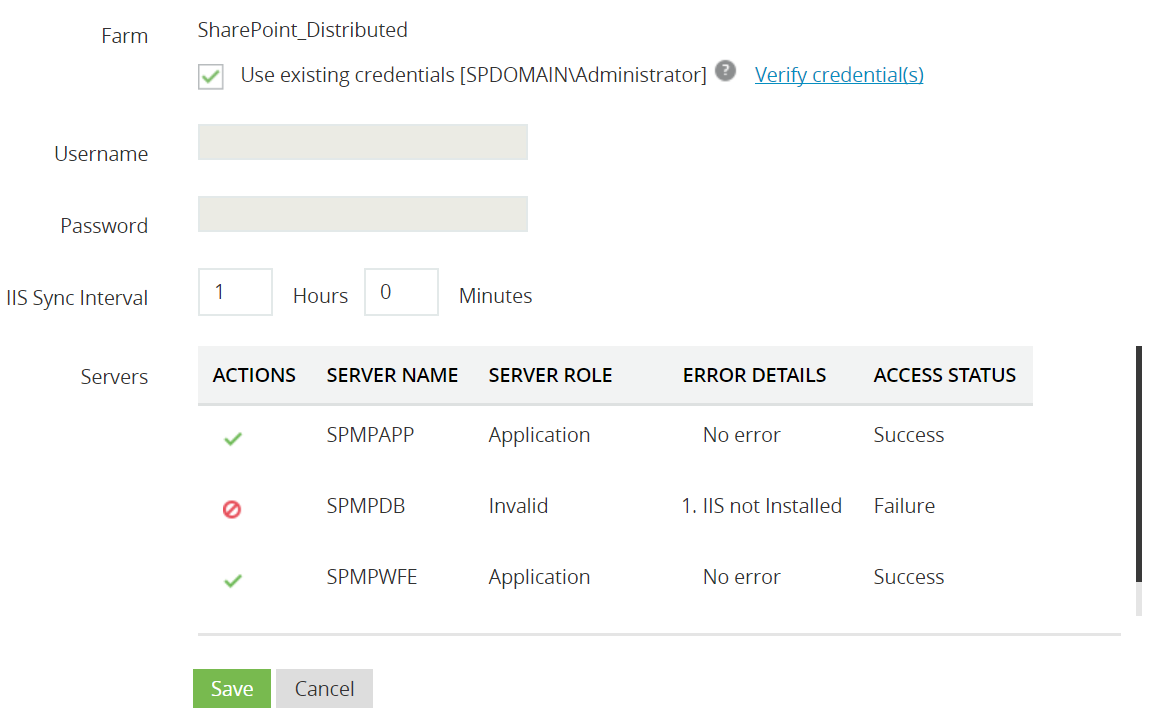Screen dimensions: 1162x717
Task: Click the red blocked icon for SPMPDB
Action: tap(232, 509)
